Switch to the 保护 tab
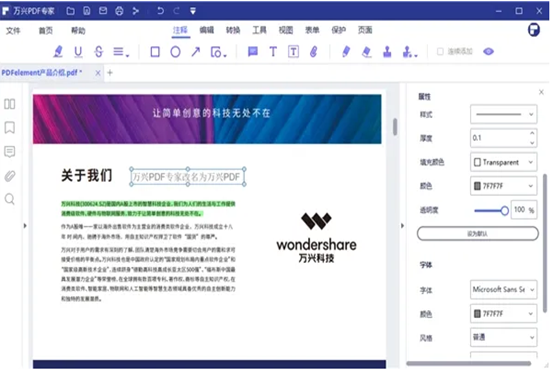Screen dimensions: 553x373 pos(339,30)
